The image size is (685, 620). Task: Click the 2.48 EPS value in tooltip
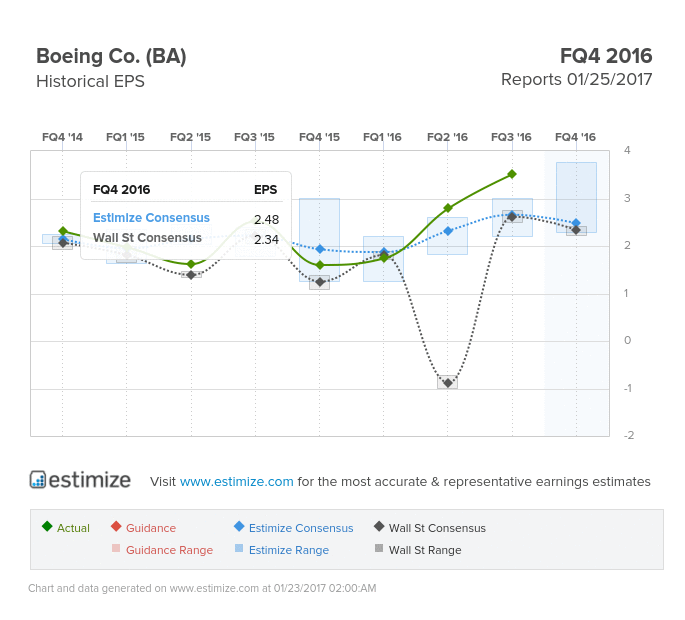tap(266, 219)
